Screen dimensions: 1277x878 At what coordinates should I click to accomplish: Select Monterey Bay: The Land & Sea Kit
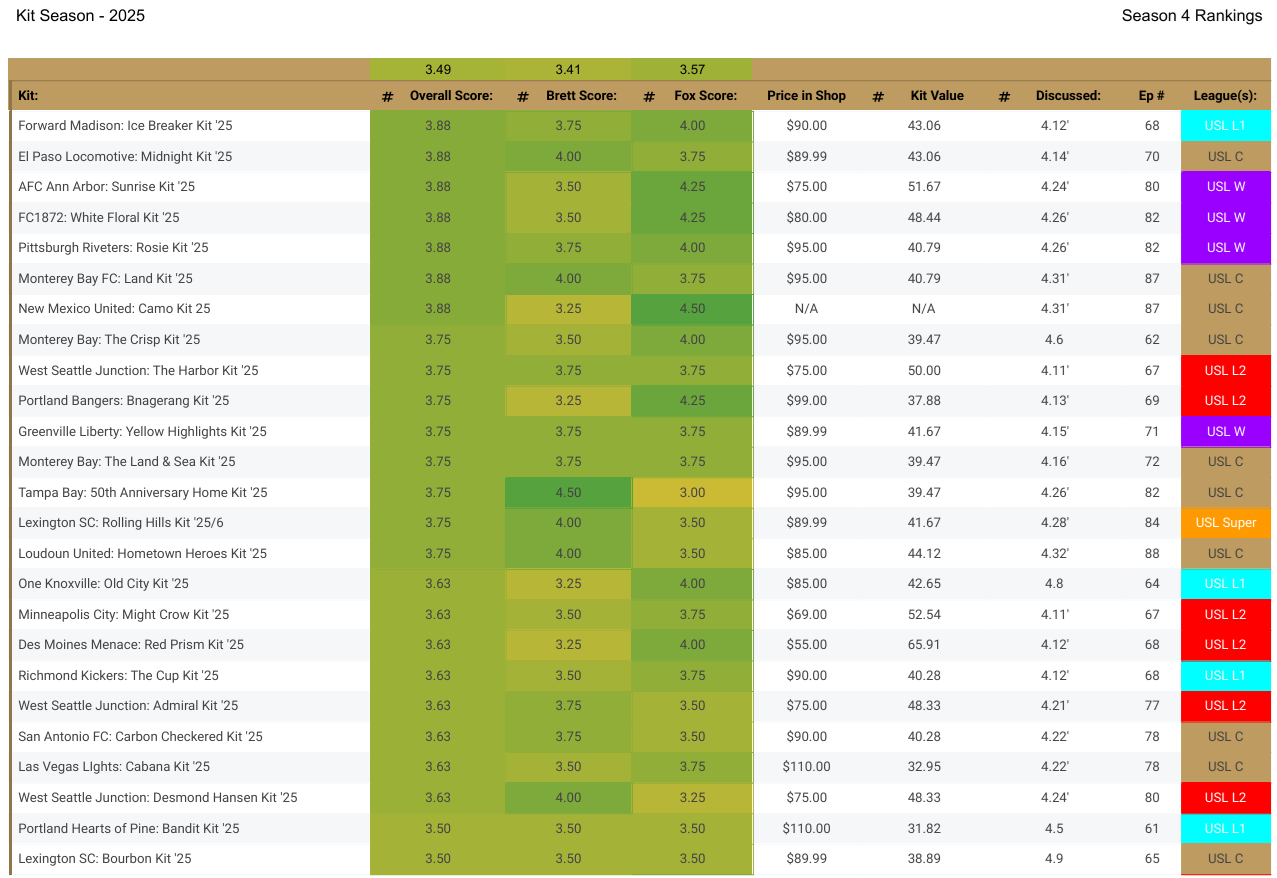click(127, 462)
